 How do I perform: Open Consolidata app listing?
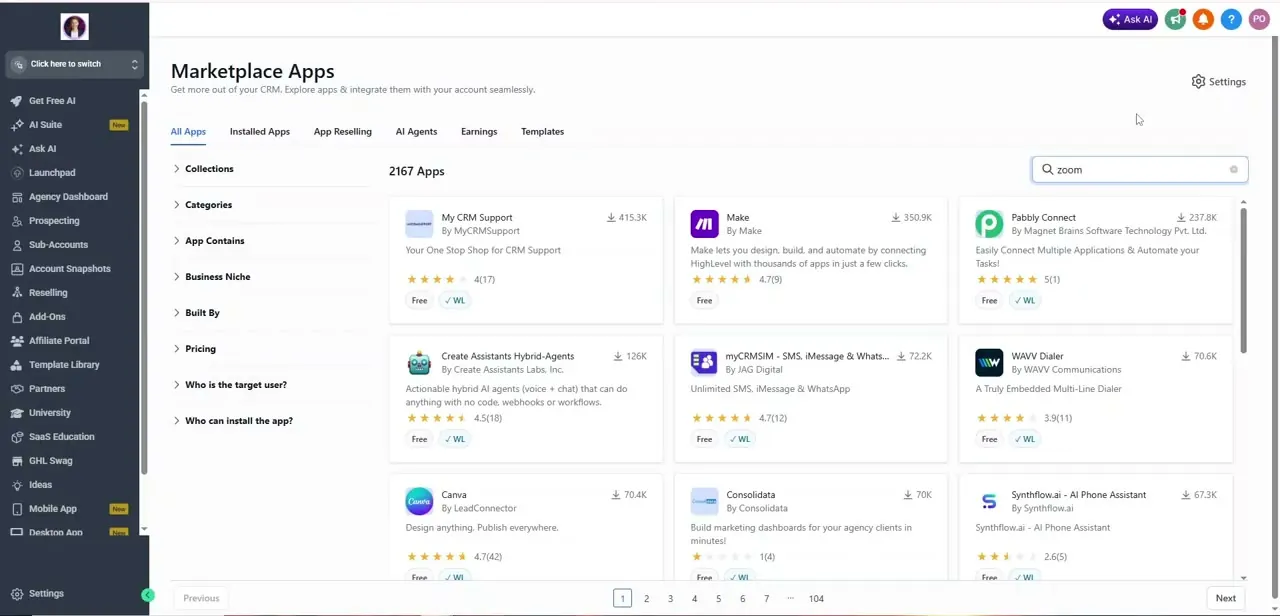coord(811,528)
